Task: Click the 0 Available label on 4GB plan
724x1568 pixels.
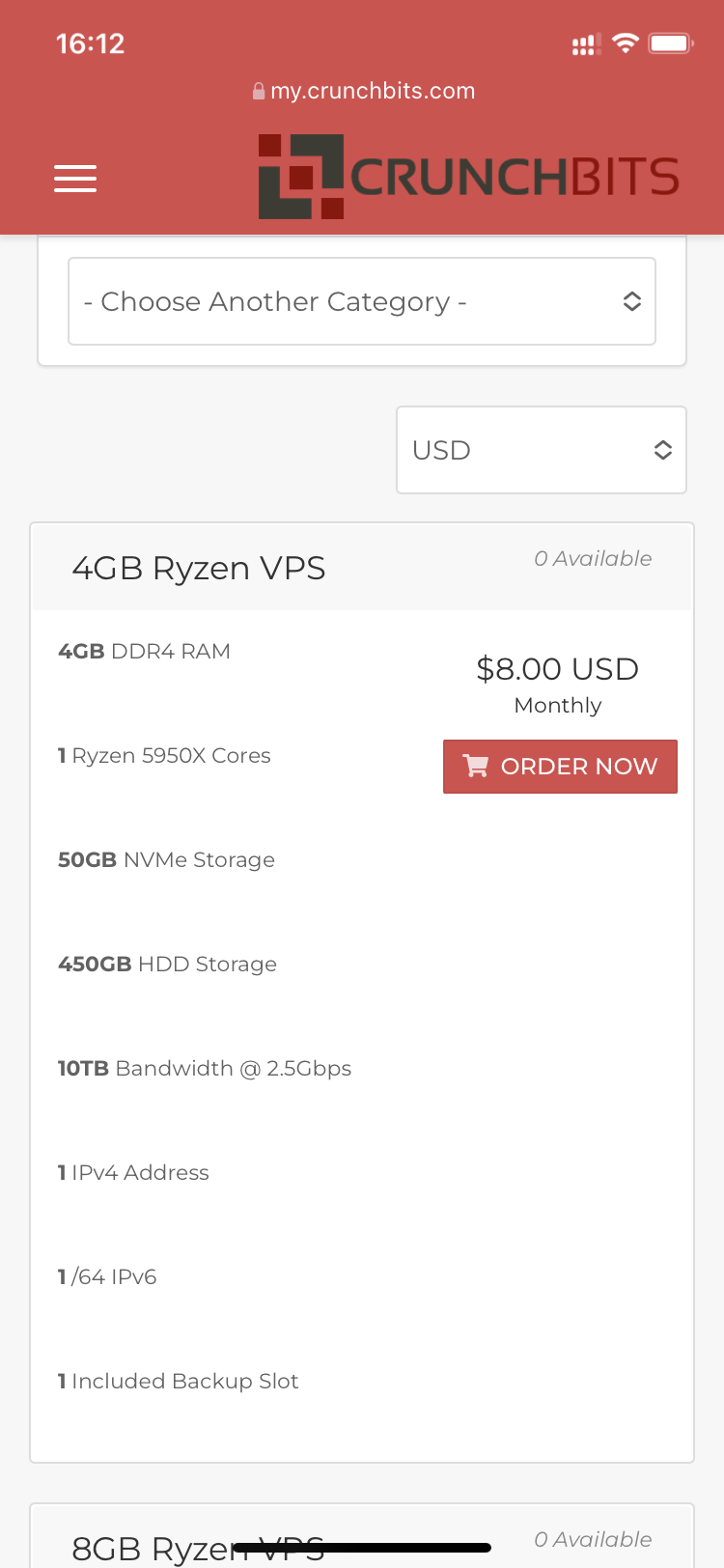Action: (x=593, y=558)
